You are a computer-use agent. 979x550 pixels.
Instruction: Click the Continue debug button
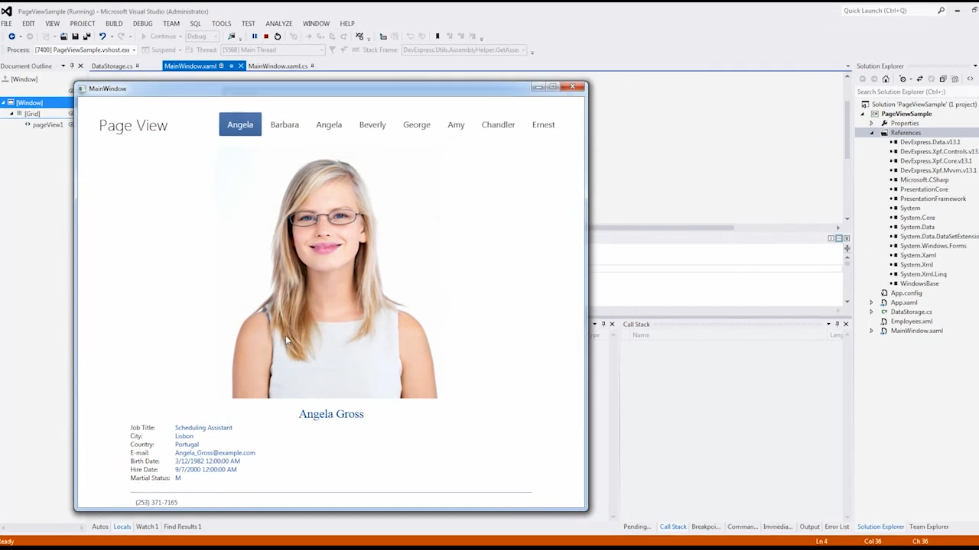tap(158, 37)
